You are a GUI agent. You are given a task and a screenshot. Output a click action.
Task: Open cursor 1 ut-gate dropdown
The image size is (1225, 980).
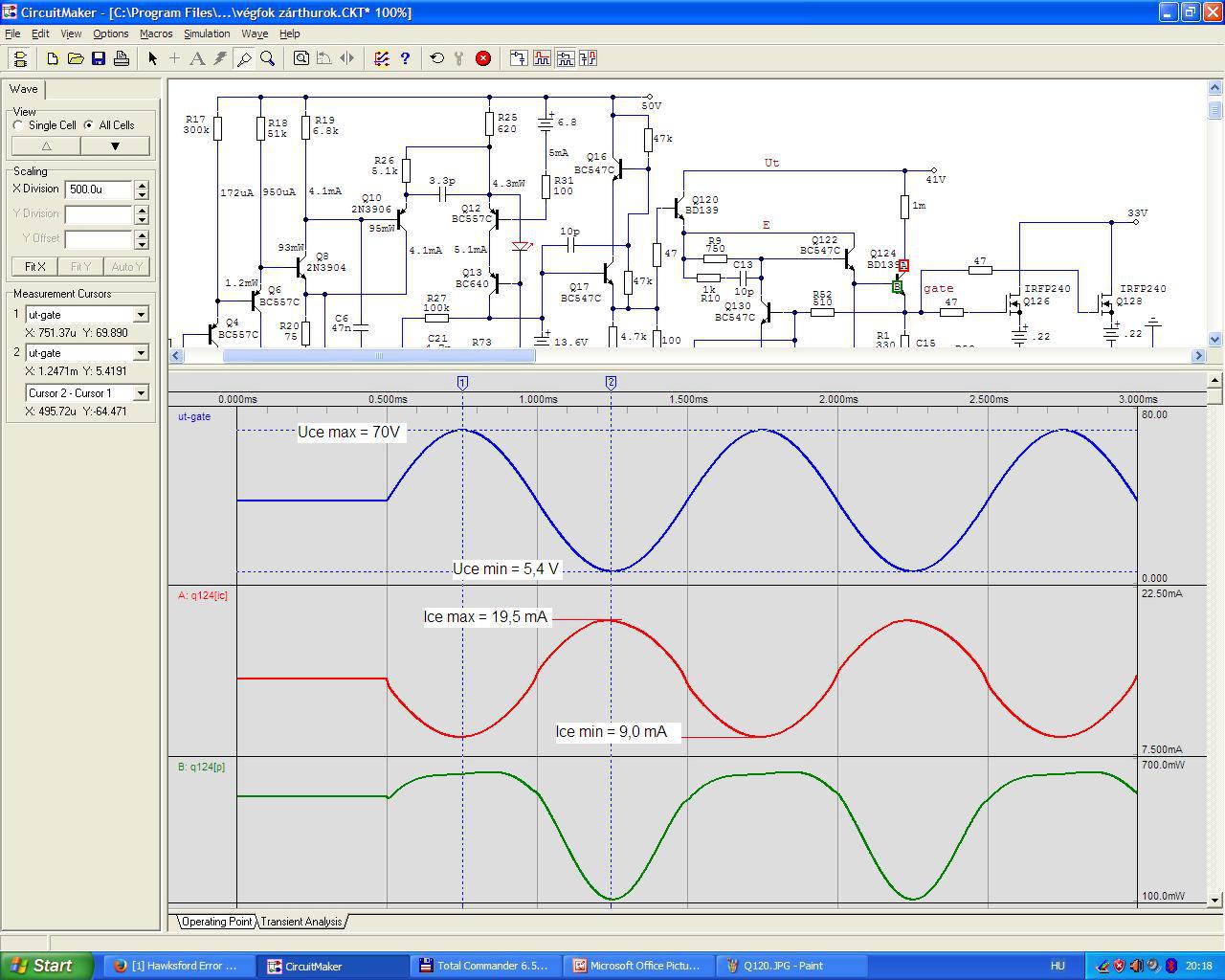(x=141, y=315)
